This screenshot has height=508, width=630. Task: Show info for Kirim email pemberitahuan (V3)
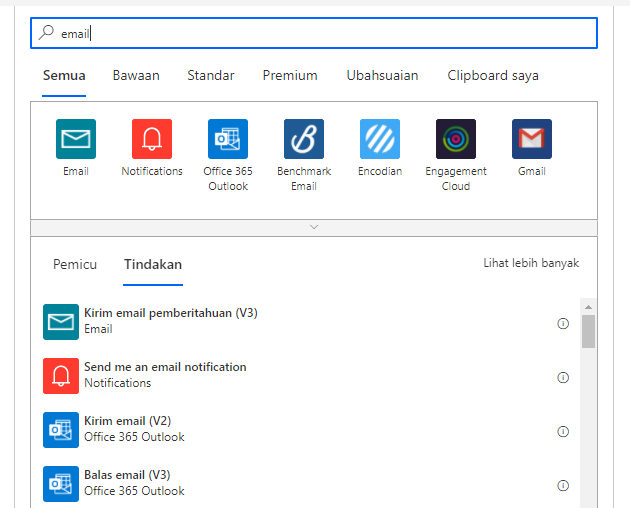tap(563, 324)
